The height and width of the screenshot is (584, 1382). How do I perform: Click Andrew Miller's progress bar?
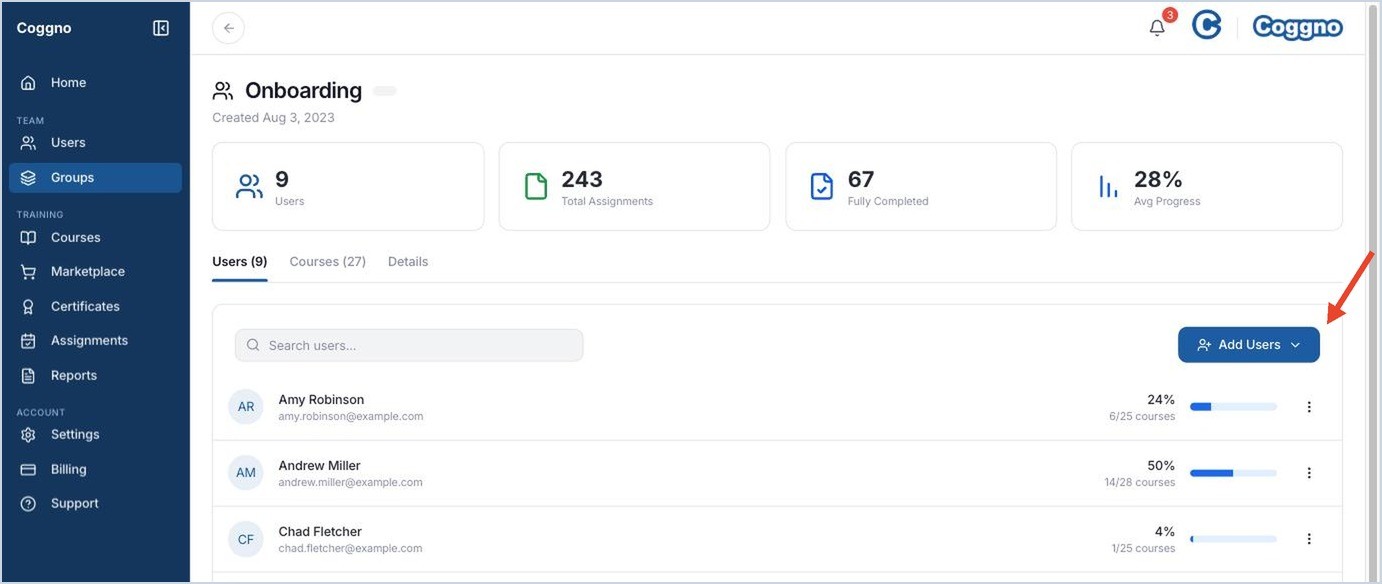tap(1233, 473)
